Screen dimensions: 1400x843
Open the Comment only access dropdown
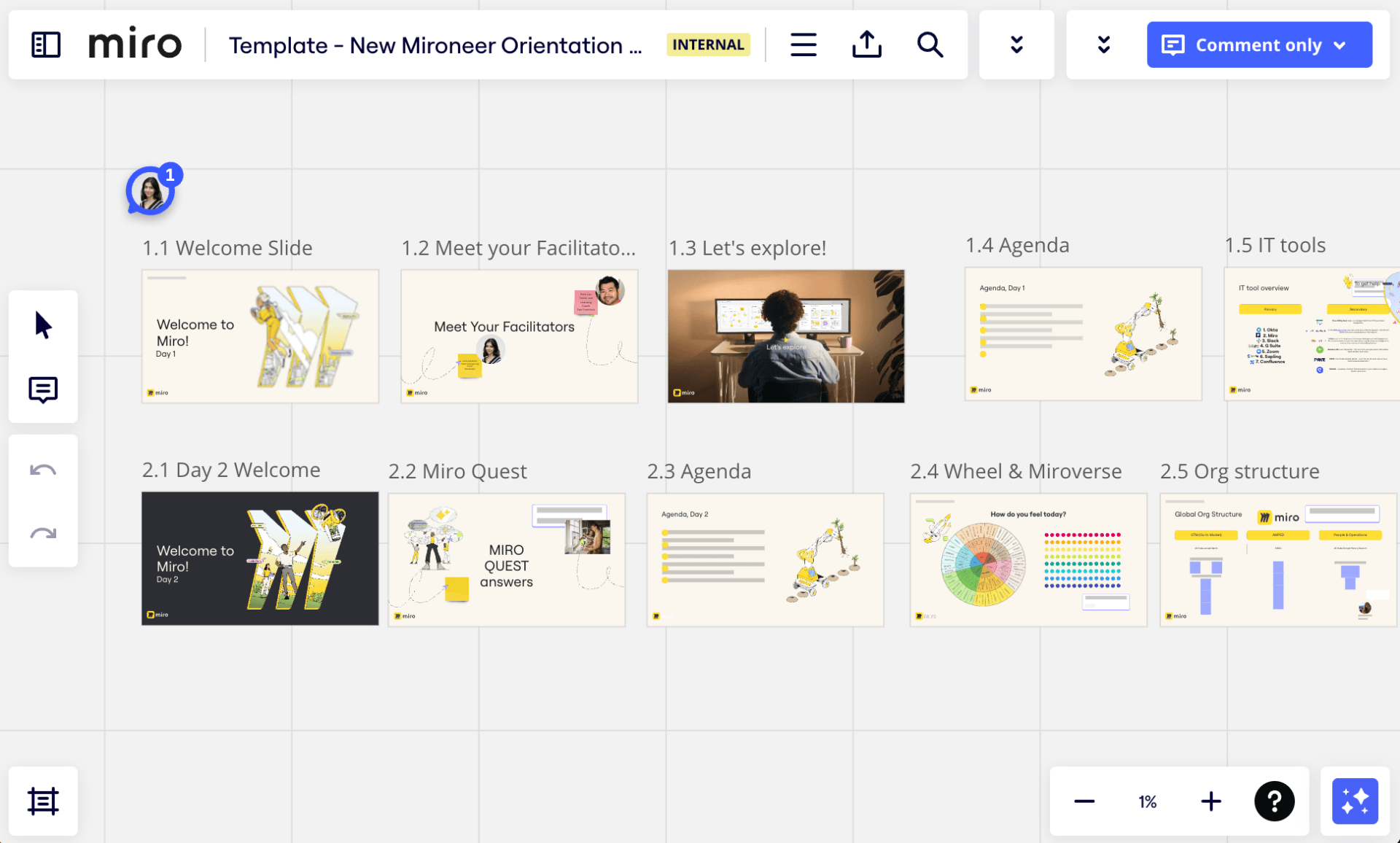(1259, 45)
